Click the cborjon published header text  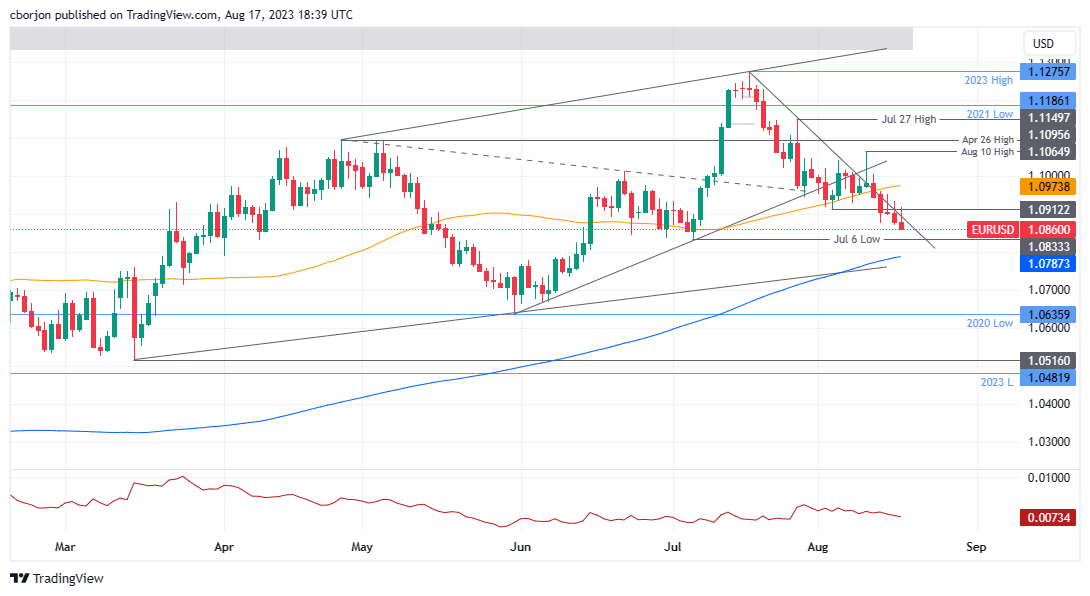(182, 14)
